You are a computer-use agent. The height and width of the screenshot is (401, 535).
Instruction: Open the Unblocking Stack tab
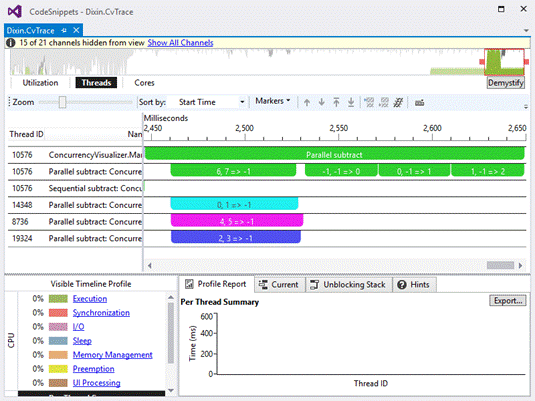pyautogui.click(x=348, y=285)
